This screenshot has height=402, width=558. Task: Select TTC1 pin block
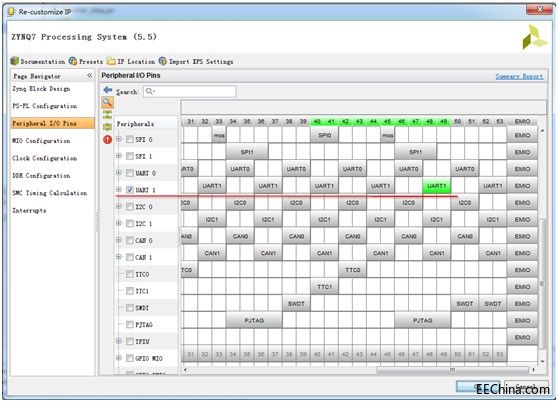pos(324,287)
